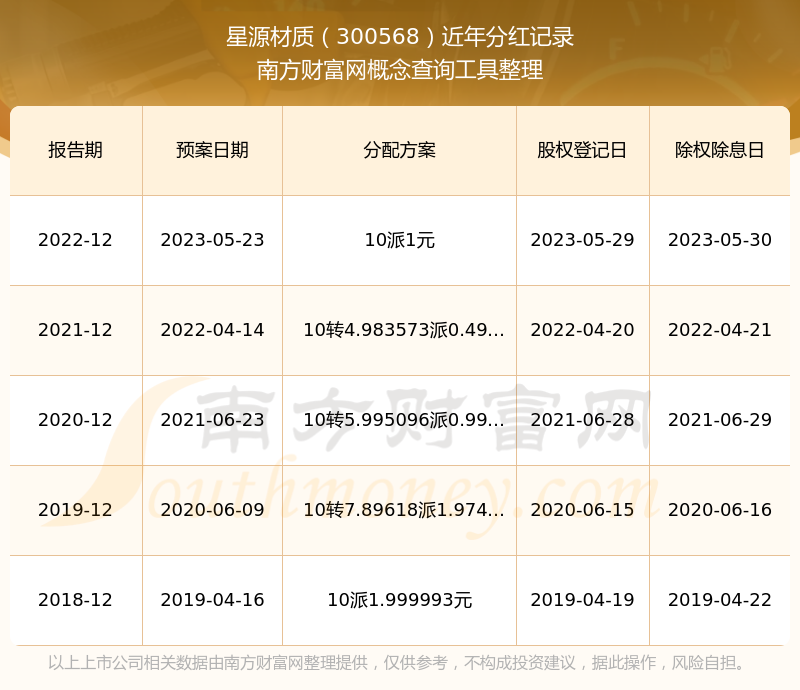Select the 分配方案 column header
800x690 pixels.
coord(399,150)
